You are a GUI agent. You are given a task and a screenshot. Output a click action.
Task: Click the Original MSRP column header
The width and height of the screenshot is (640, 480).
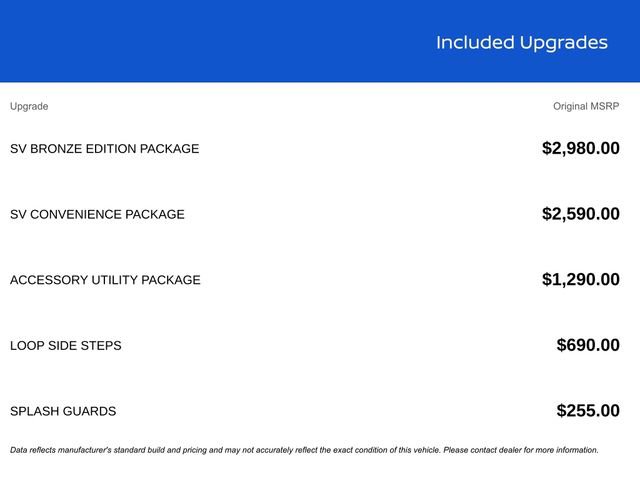pyautogui.click(x=586, y=106)
